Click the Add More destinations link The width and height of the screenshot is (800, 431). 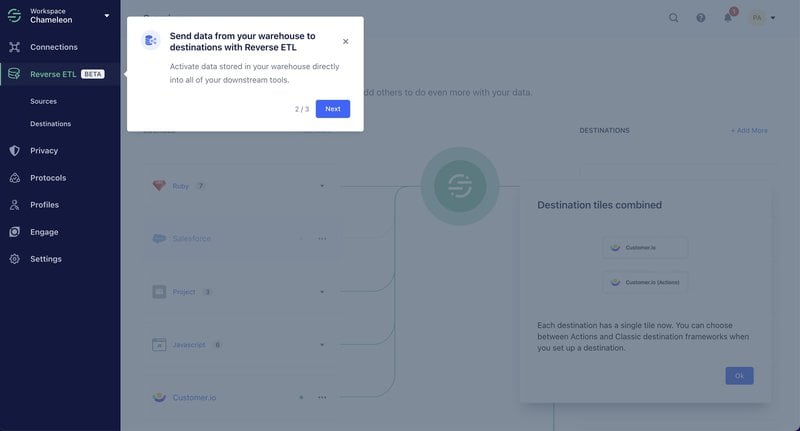click(749, 130)
